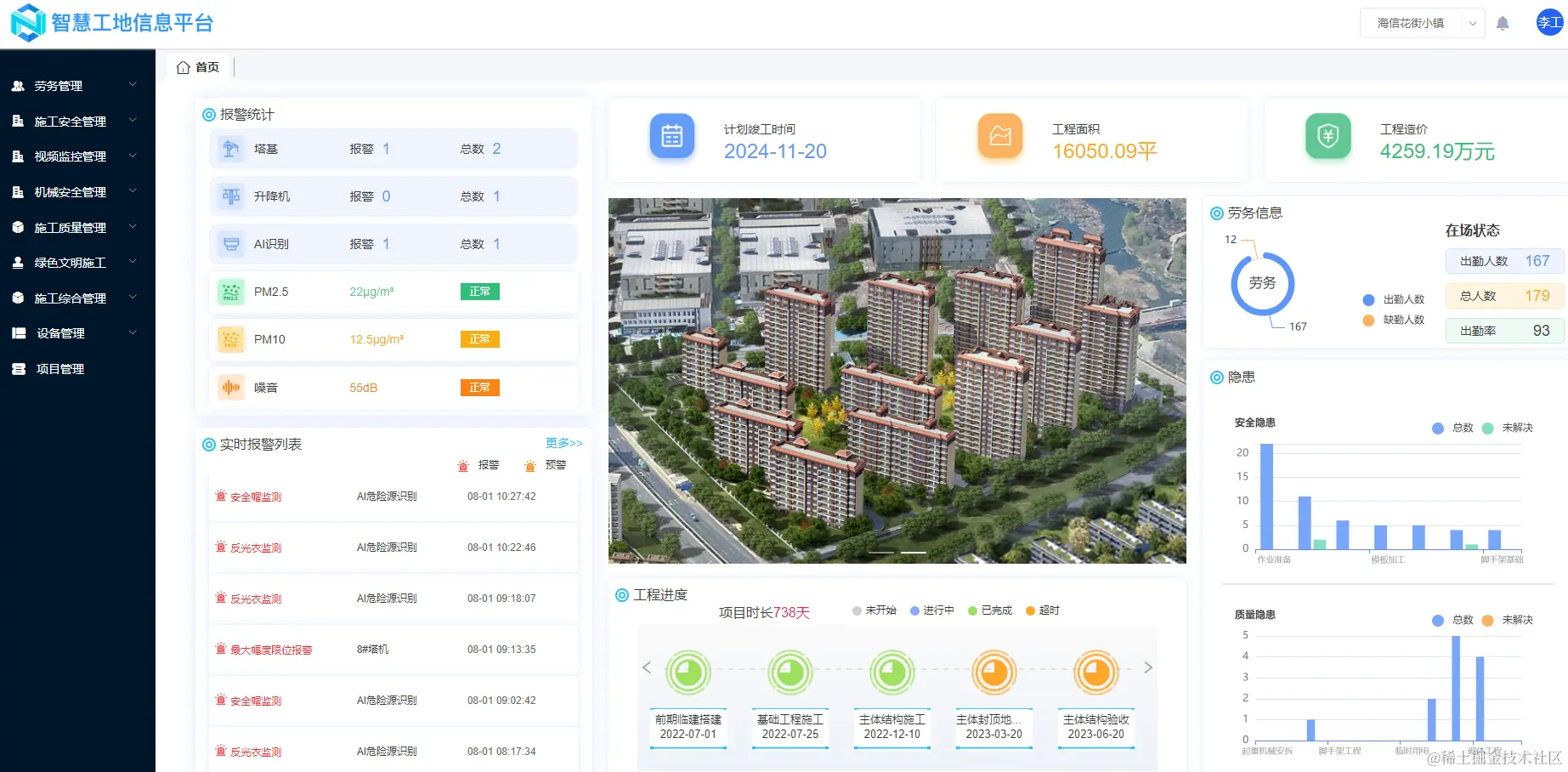Click the target icon beside 报警统计
The width and height of the screenshot is (1568, 772).
(x=209, y=115)
